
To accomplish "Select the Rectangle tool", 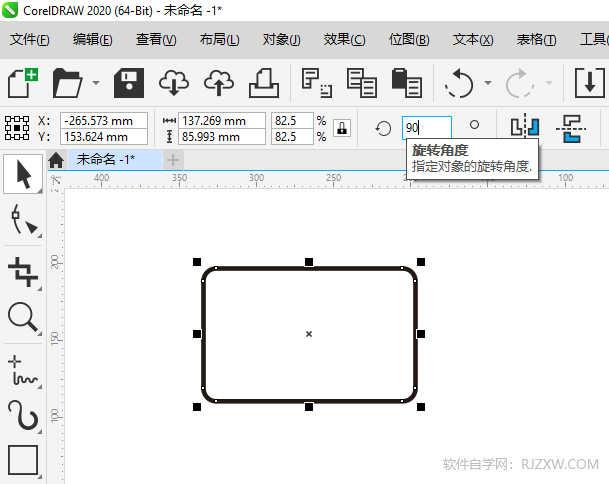I will pyautogui.click(x=23, y=460).
